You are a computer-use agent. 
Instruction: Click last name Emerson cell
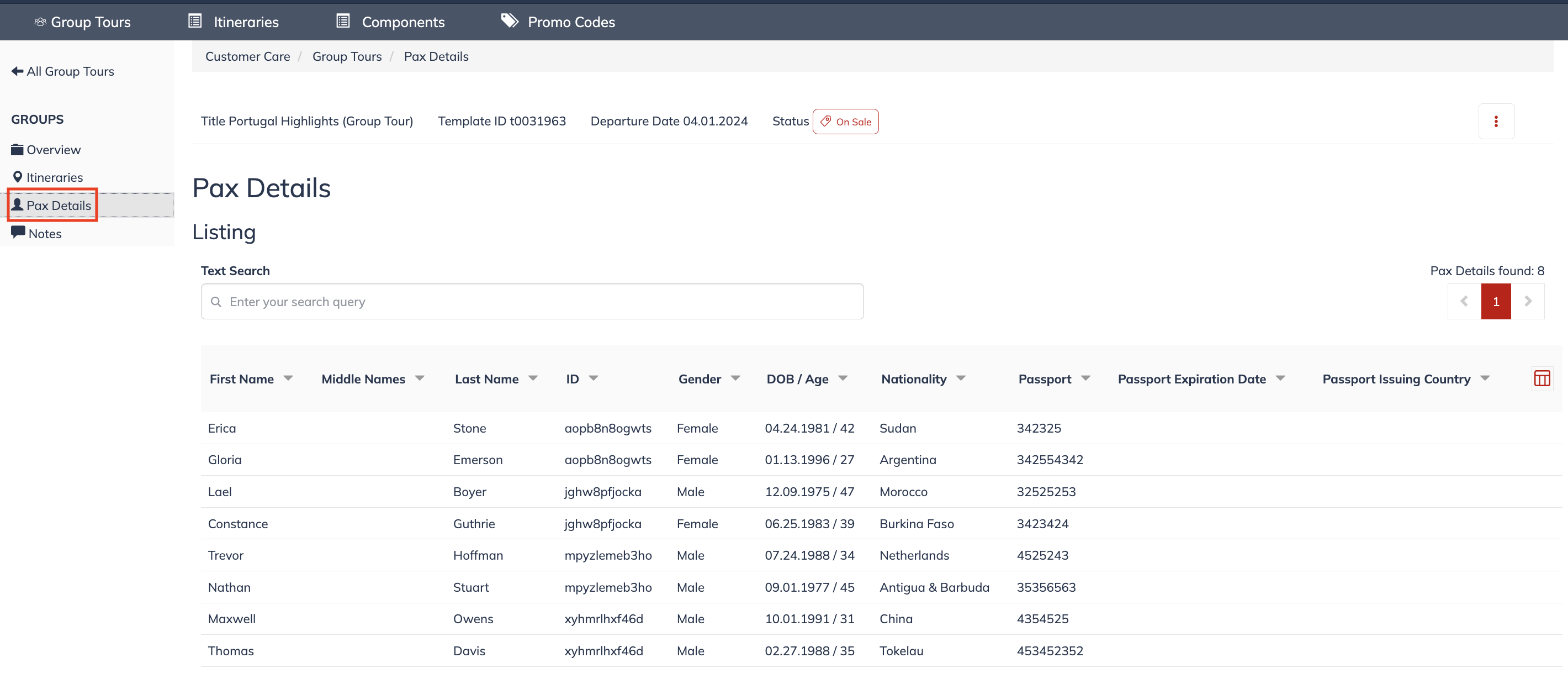click(478, 460)
